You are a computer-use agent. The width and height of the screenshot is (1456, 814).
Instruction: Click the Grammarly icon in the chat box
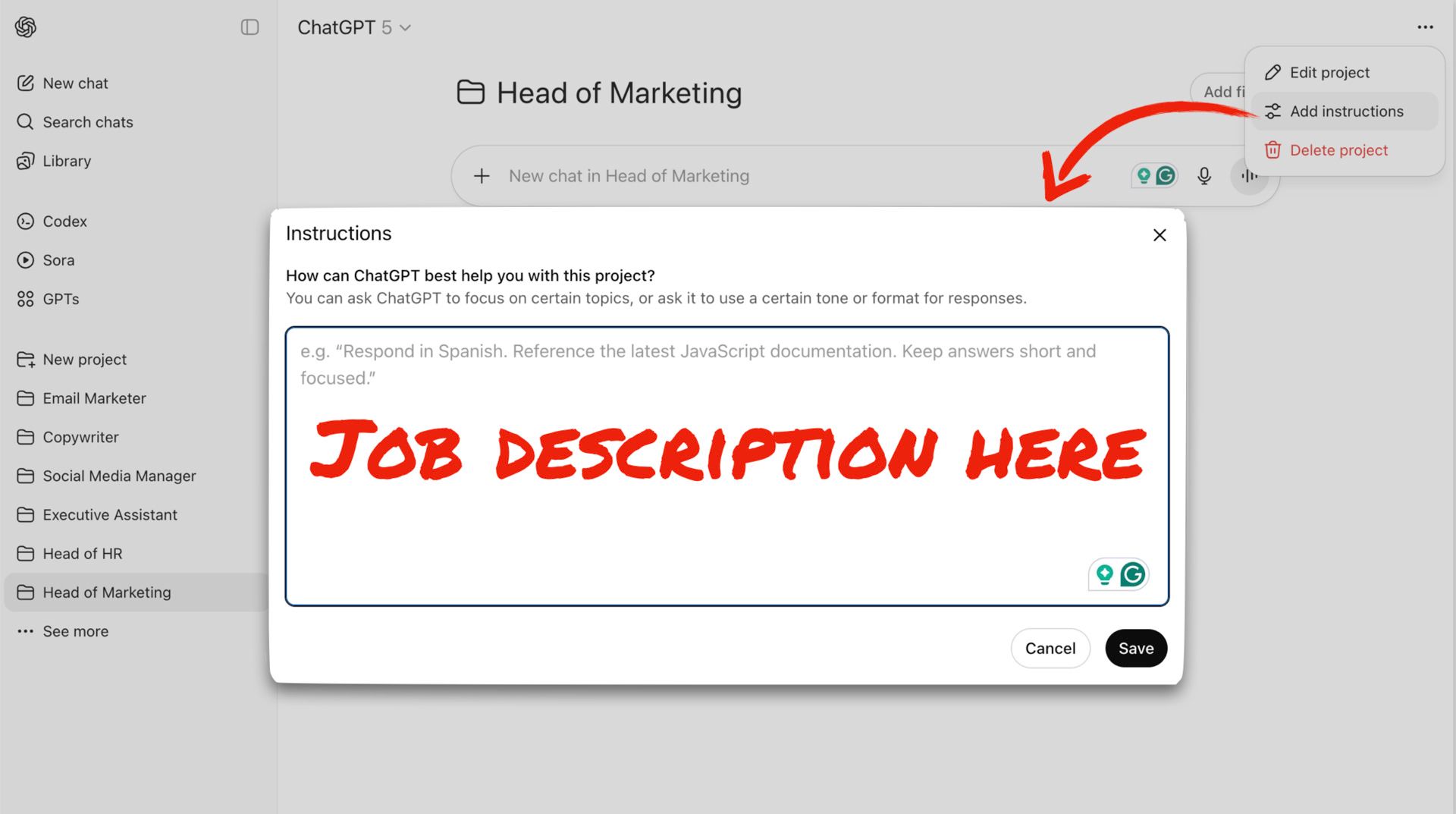point(1166,176)
